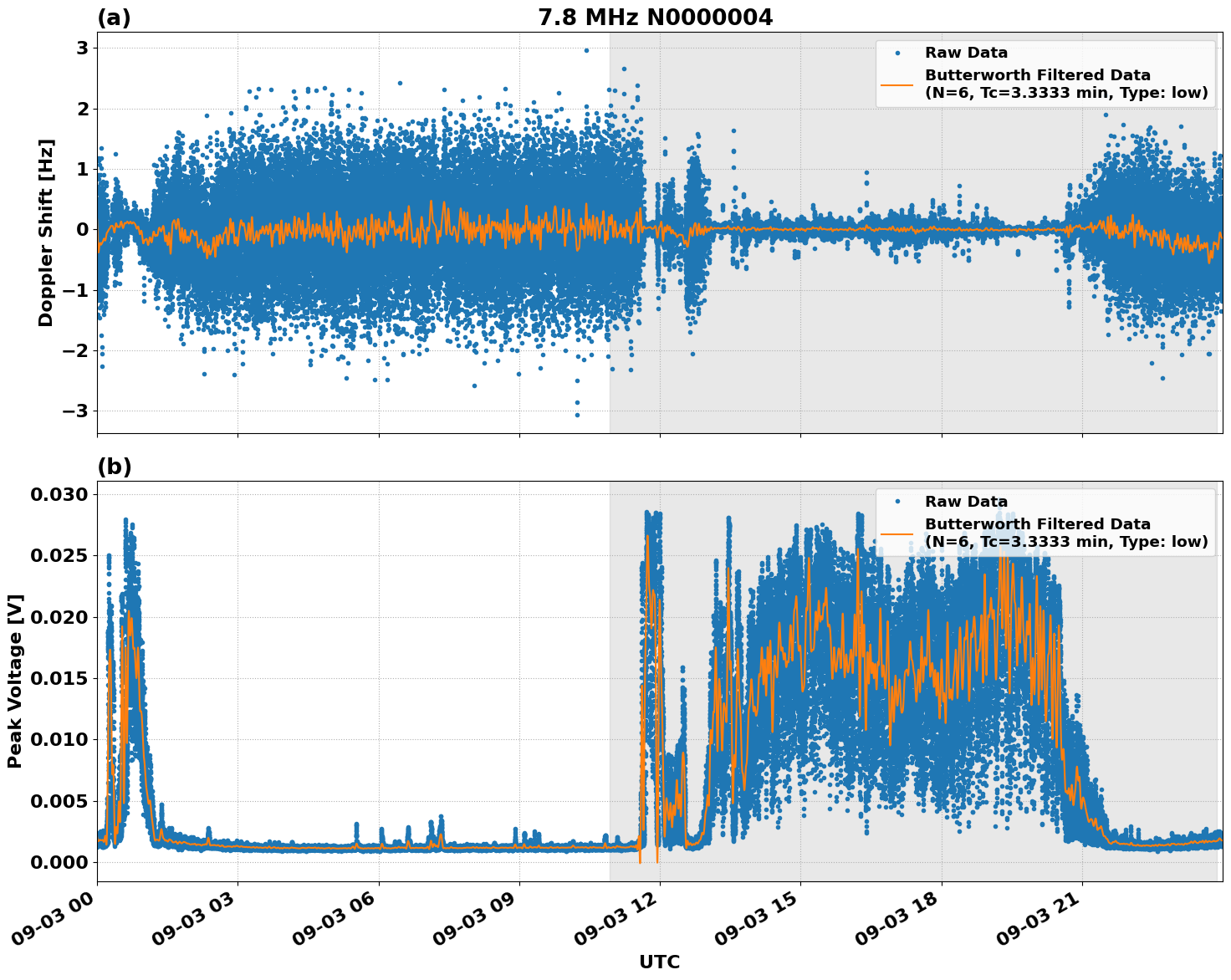Select the subplot label (b)
The width and height of the screenshot is (1231, 980).
click(x=115, y=467)
